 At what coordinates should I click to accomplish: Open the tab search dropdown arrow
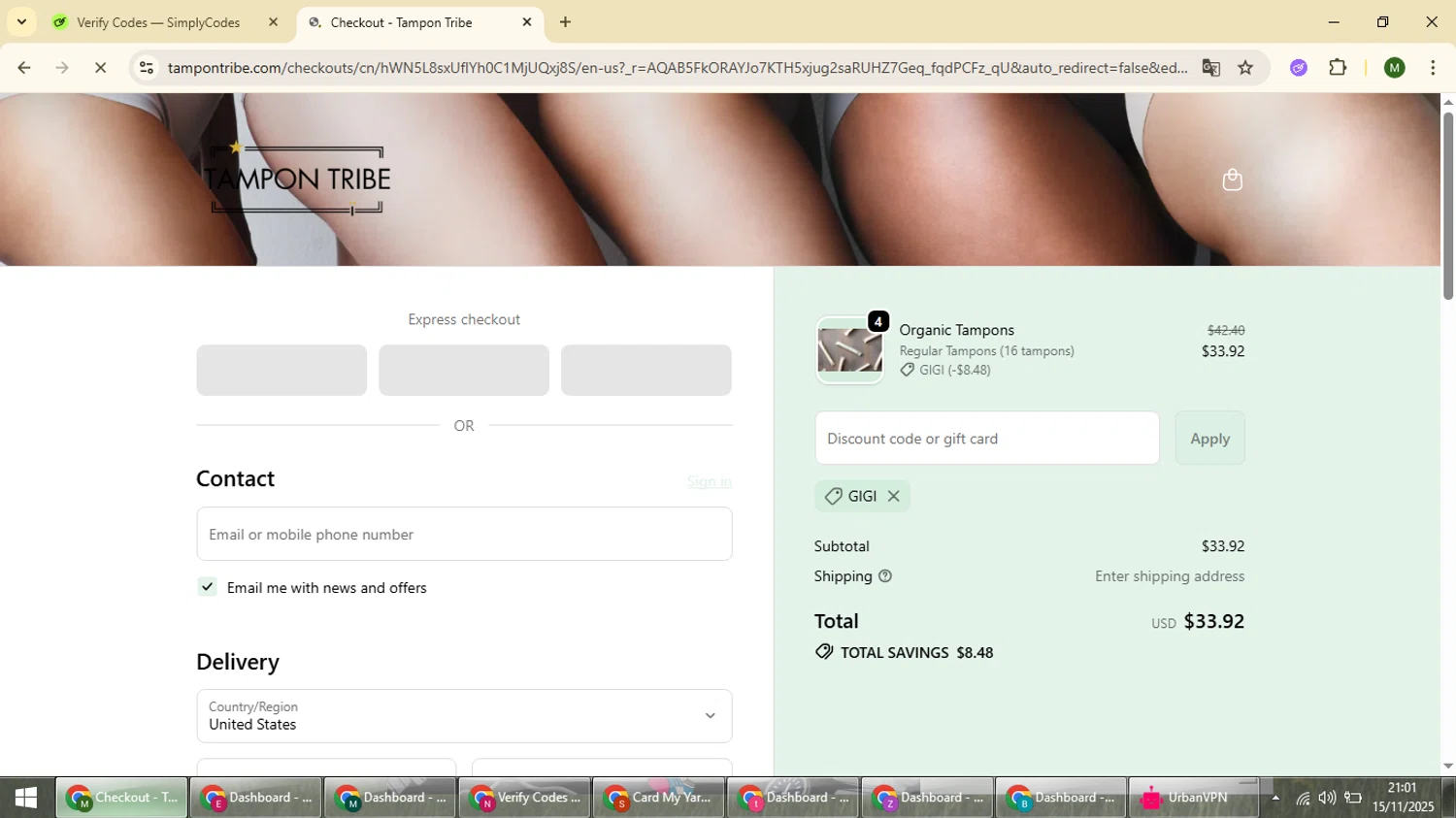[21, 22]
